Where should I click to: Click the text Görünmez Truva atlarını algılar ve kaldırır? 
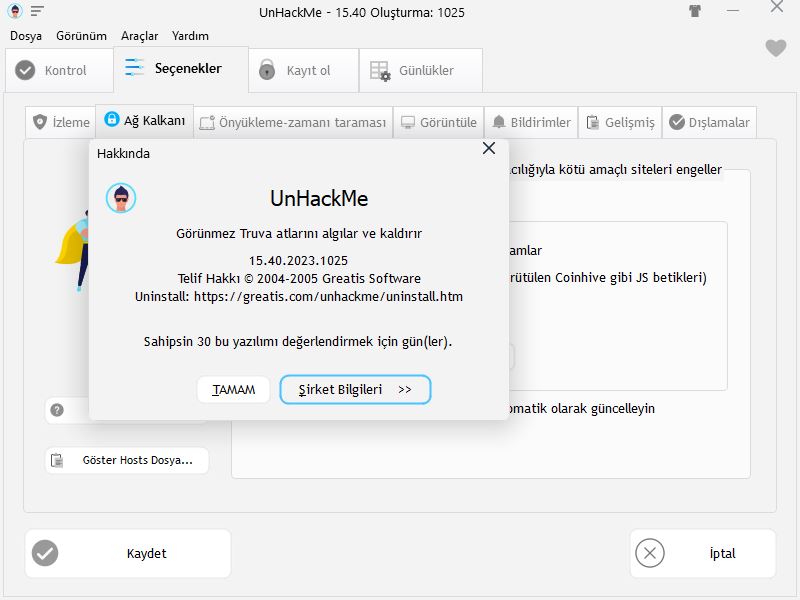[x=299, y=234]
